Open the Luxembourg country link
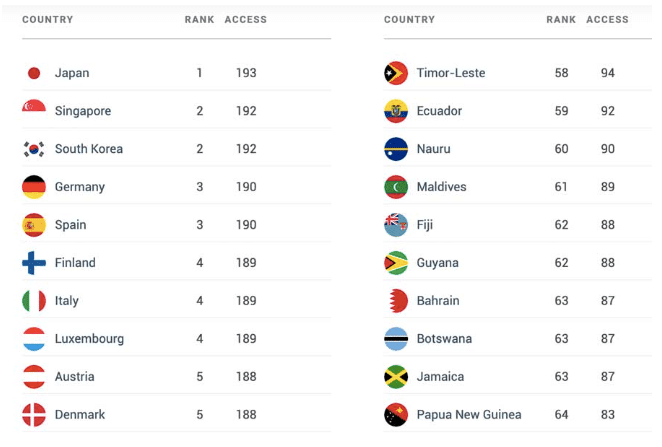The height and width of the screenshot is (447, 662). 89,339
